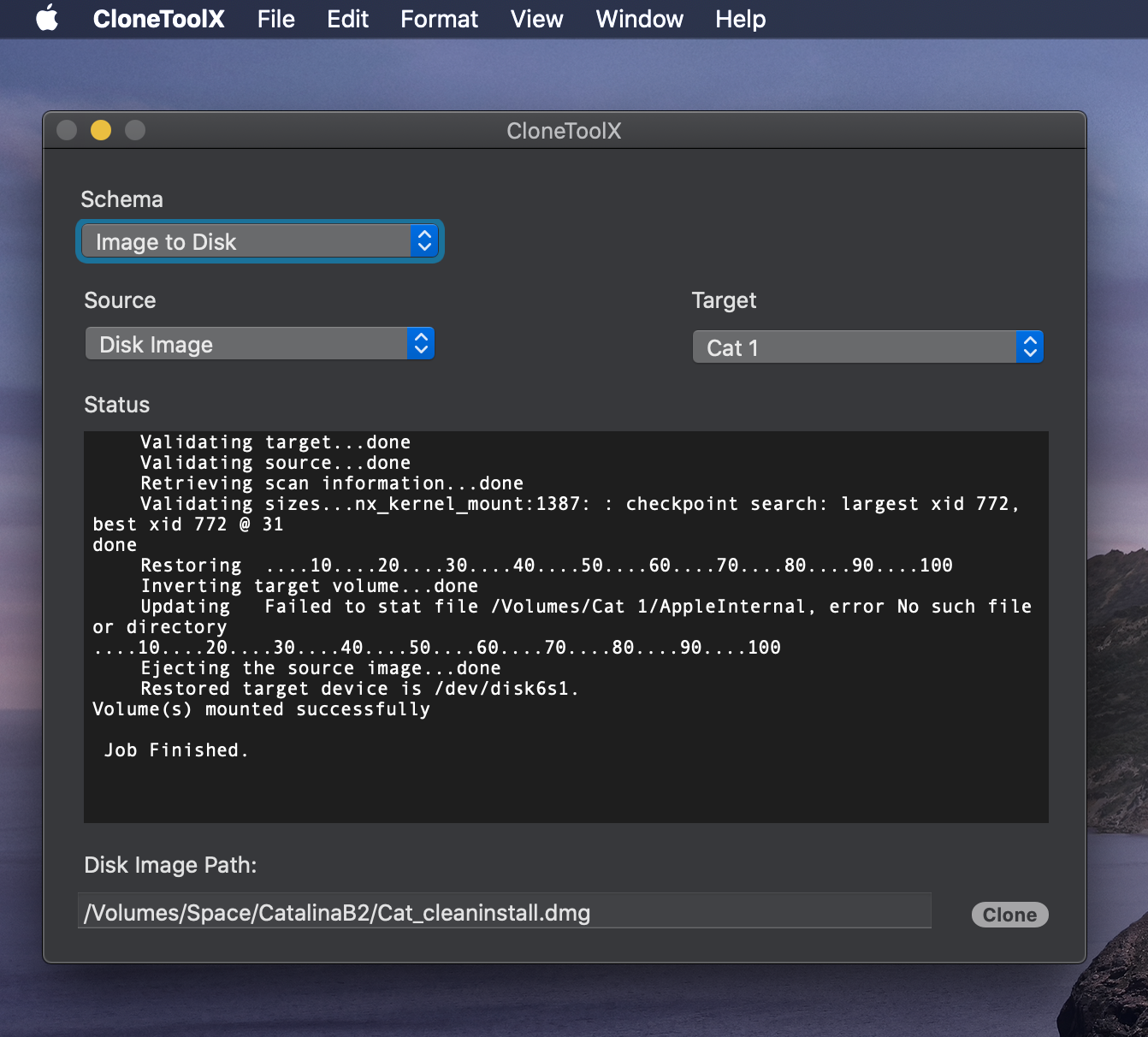This screenshot has height=1037, width=1148.
Task: Click the Clone button
Action: [1009, 915]
